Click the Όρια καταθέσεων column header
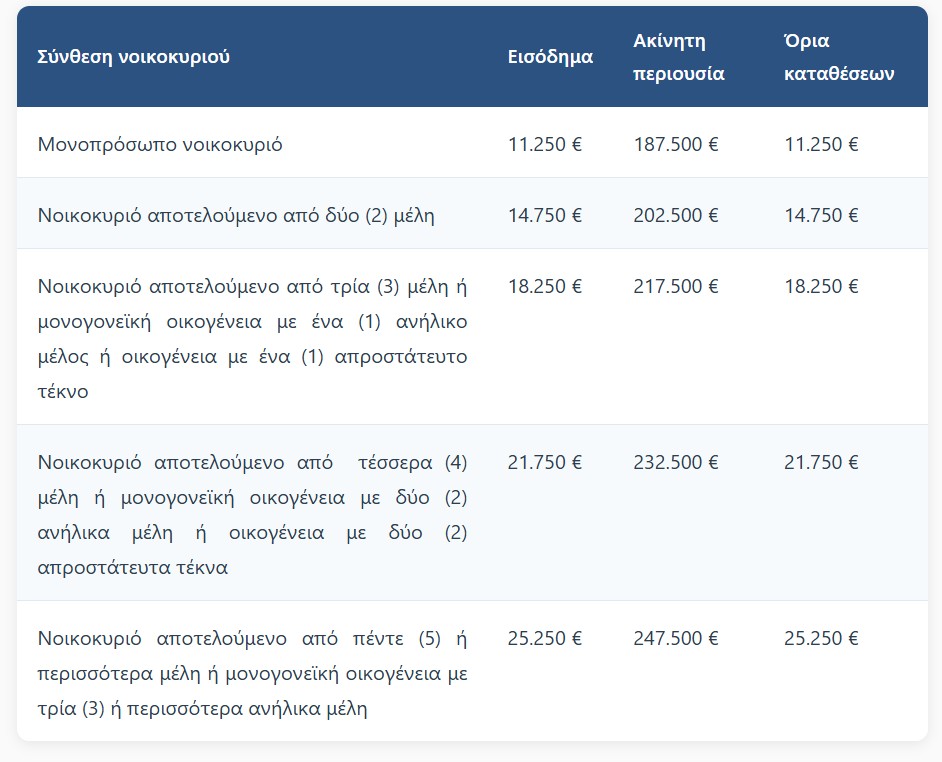Image resolution: width=942 pixels, height=762 pixels. [839, 57]
